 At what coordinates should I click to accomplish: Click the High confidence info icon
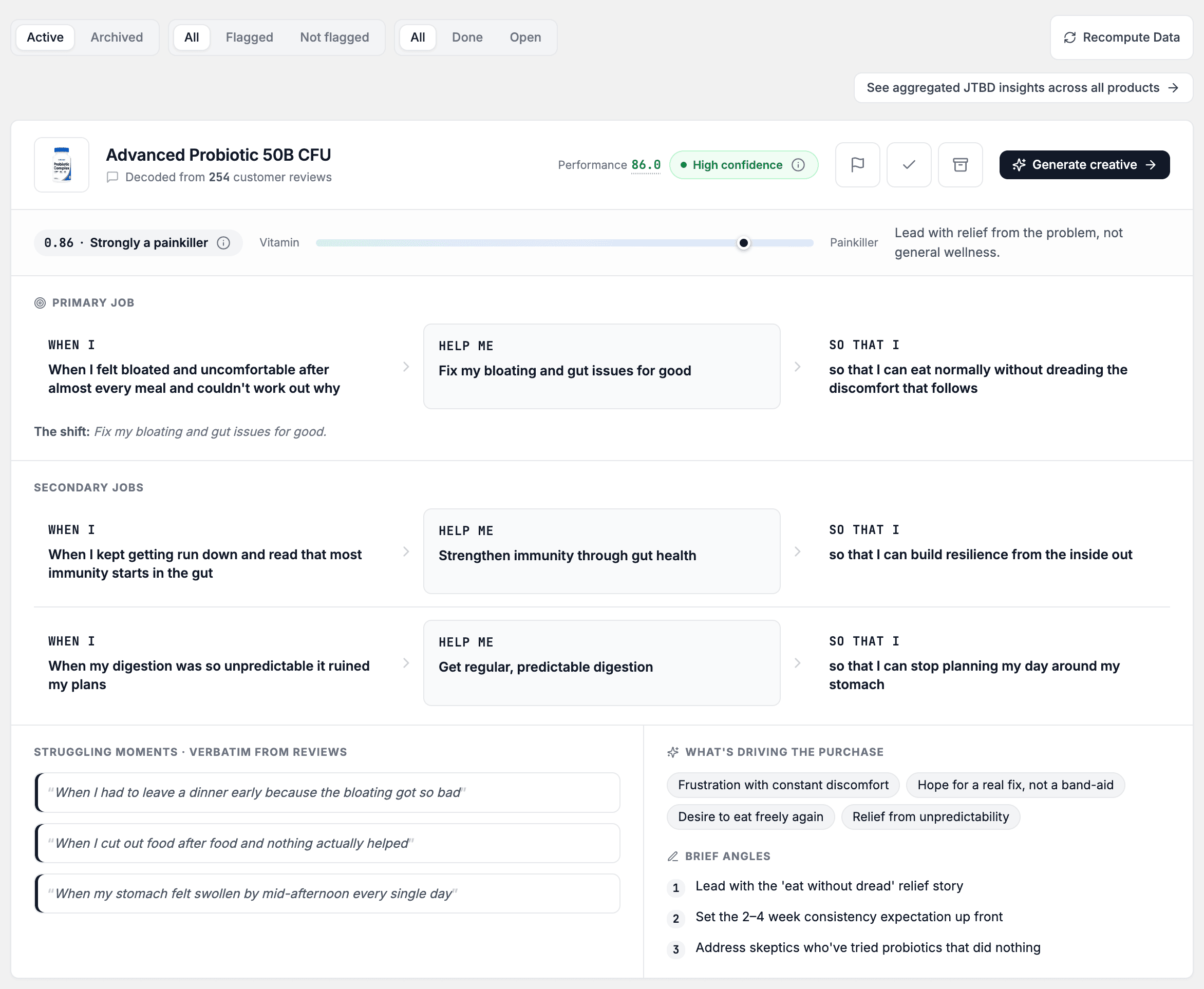798,165
